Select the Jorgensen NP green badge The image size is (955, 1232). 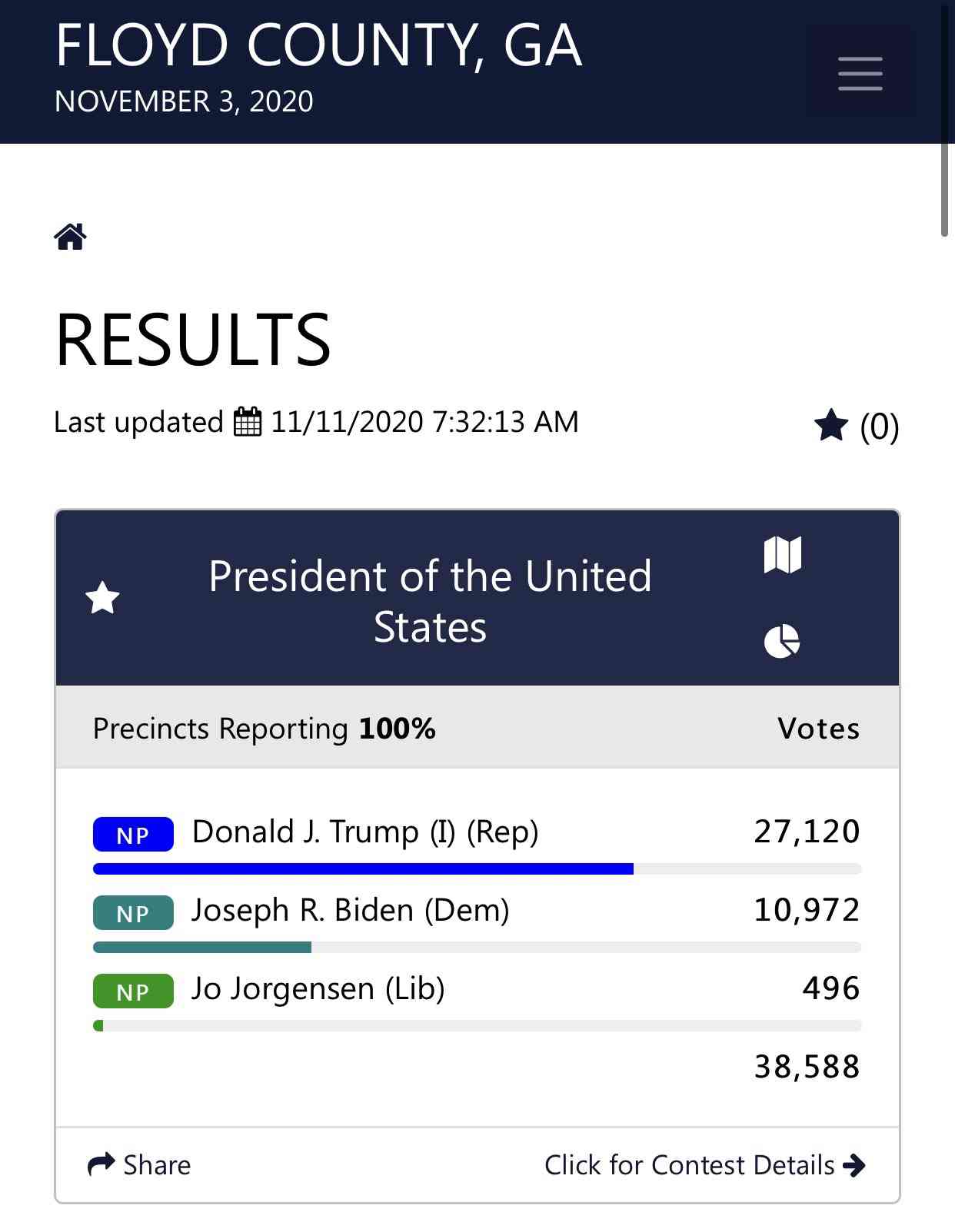tap(133, 991)
